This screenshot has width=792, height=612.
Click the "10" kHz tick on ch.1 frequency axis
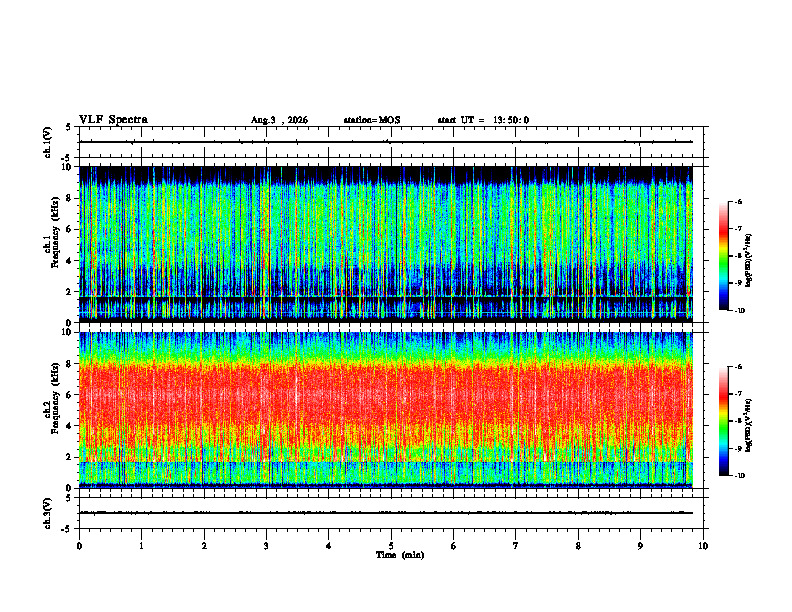[66, 167]
